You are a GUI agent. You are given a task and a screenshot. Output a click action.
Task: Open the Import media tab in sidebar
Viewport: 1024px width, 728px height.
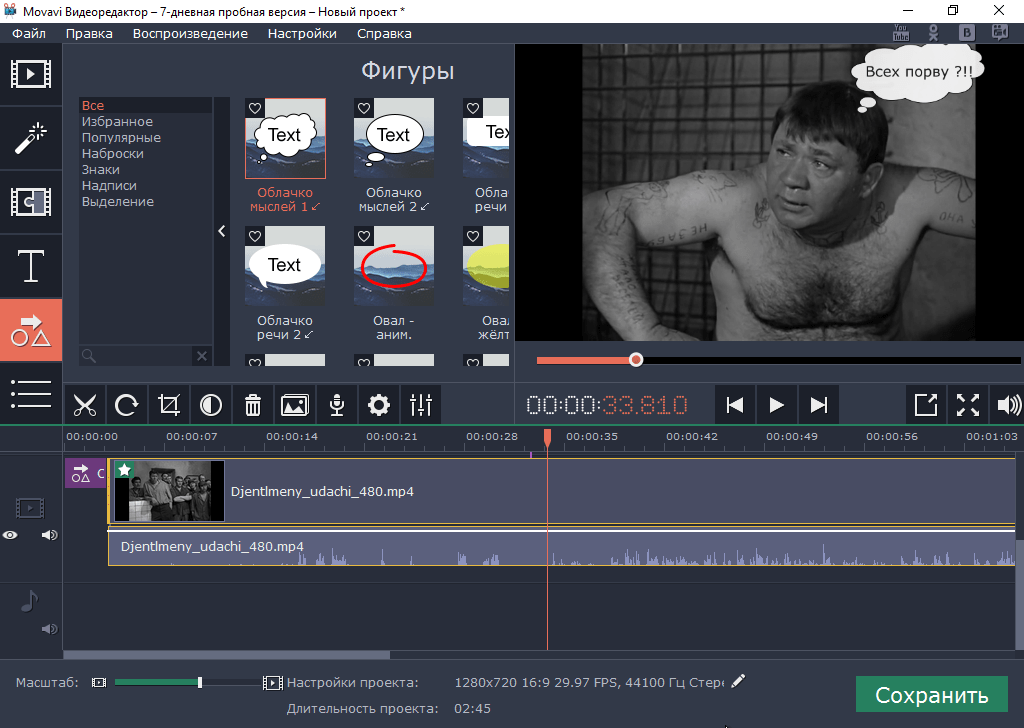coord(31,74)
